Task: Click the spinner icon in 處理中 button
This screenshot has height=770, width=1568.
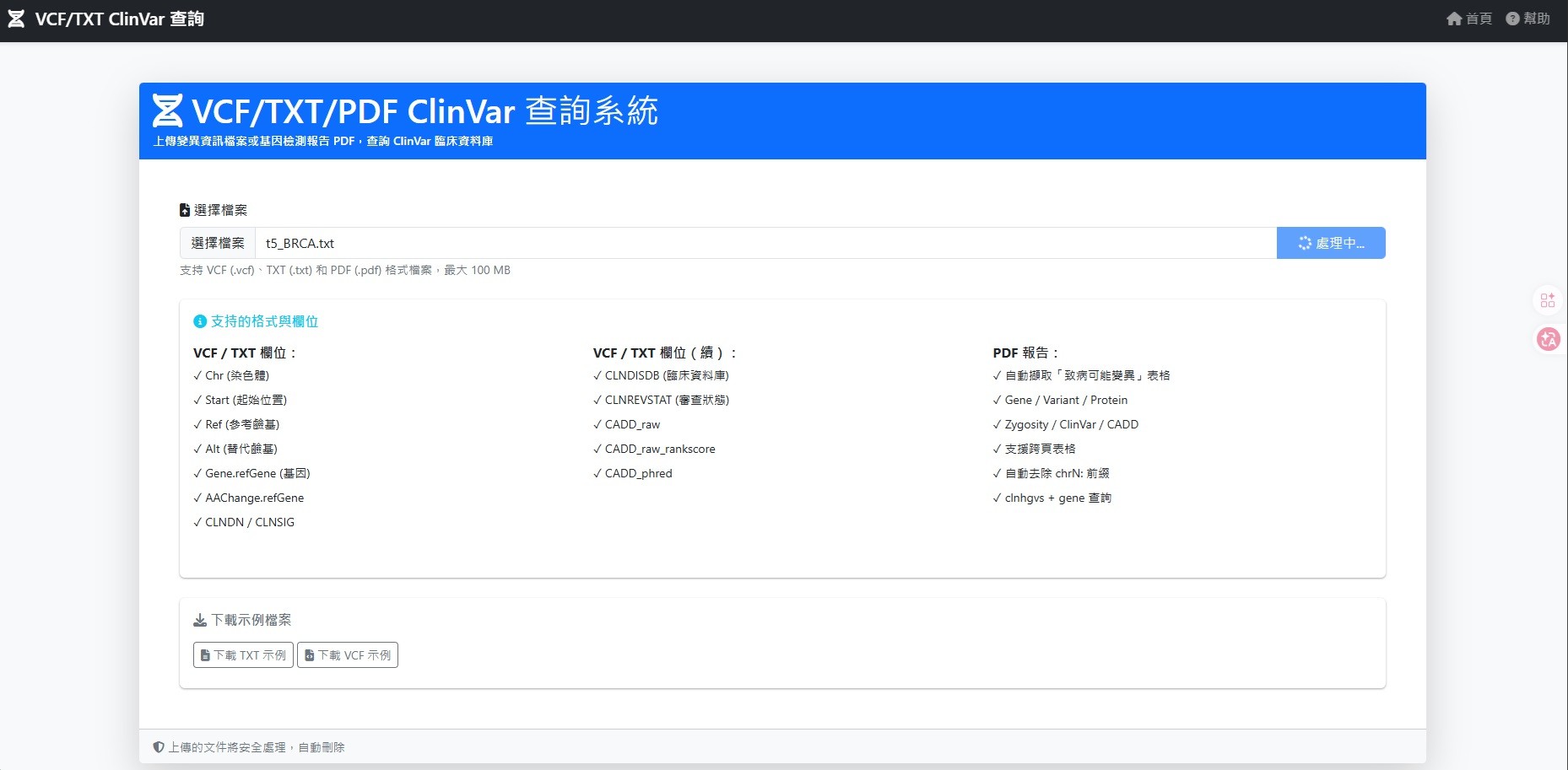Action: (1305, 243)
